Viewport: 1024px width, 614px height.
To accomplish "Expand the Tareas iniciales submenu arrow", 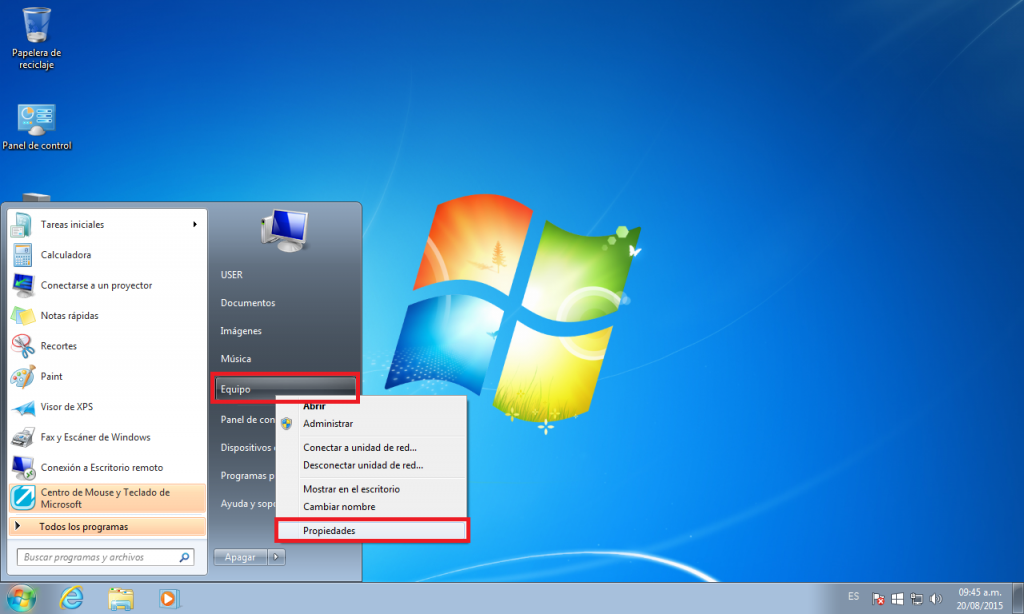I will tap(195, 225).
